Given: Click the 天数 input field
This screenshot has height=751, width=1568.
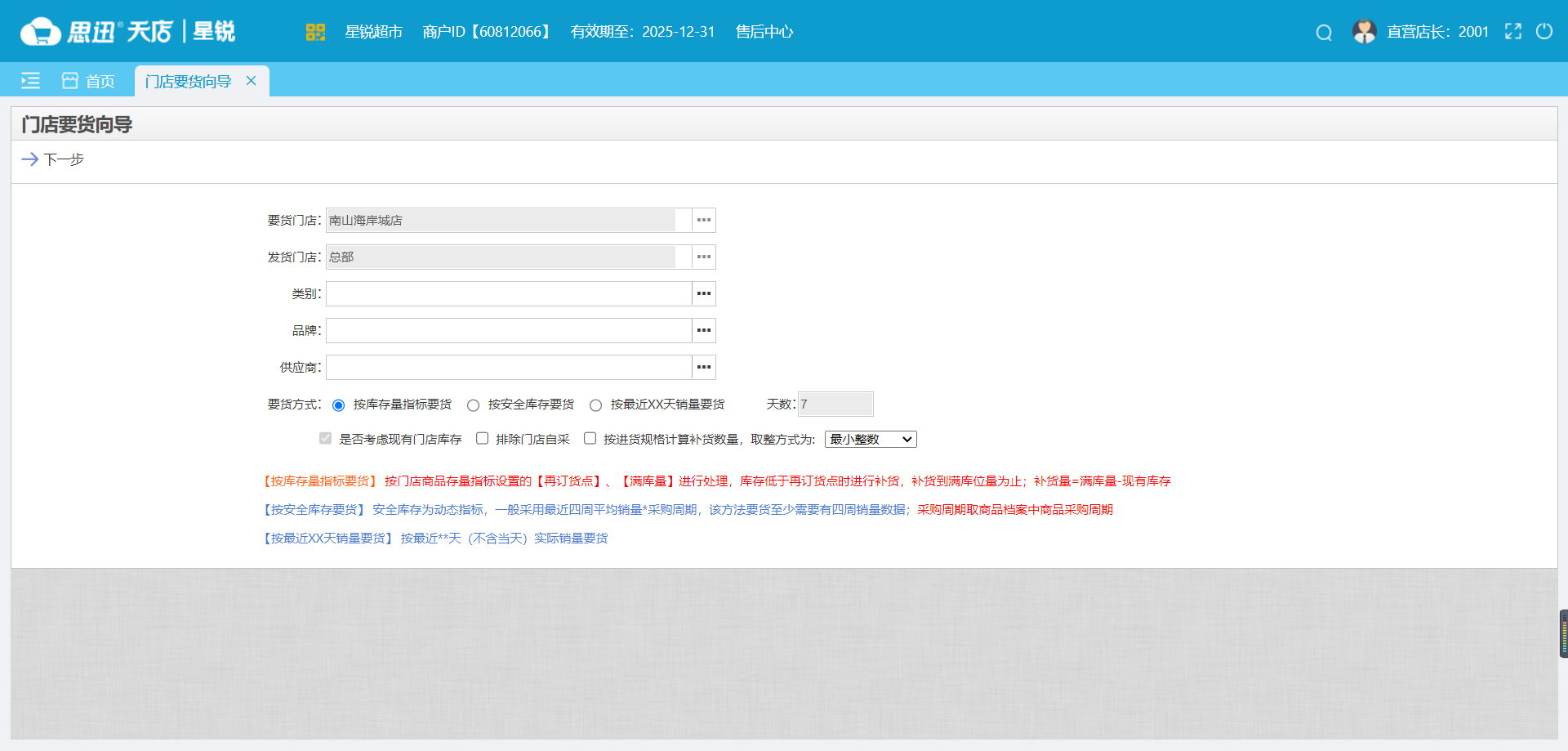Looking at the screenshot, I should [835, 404].
